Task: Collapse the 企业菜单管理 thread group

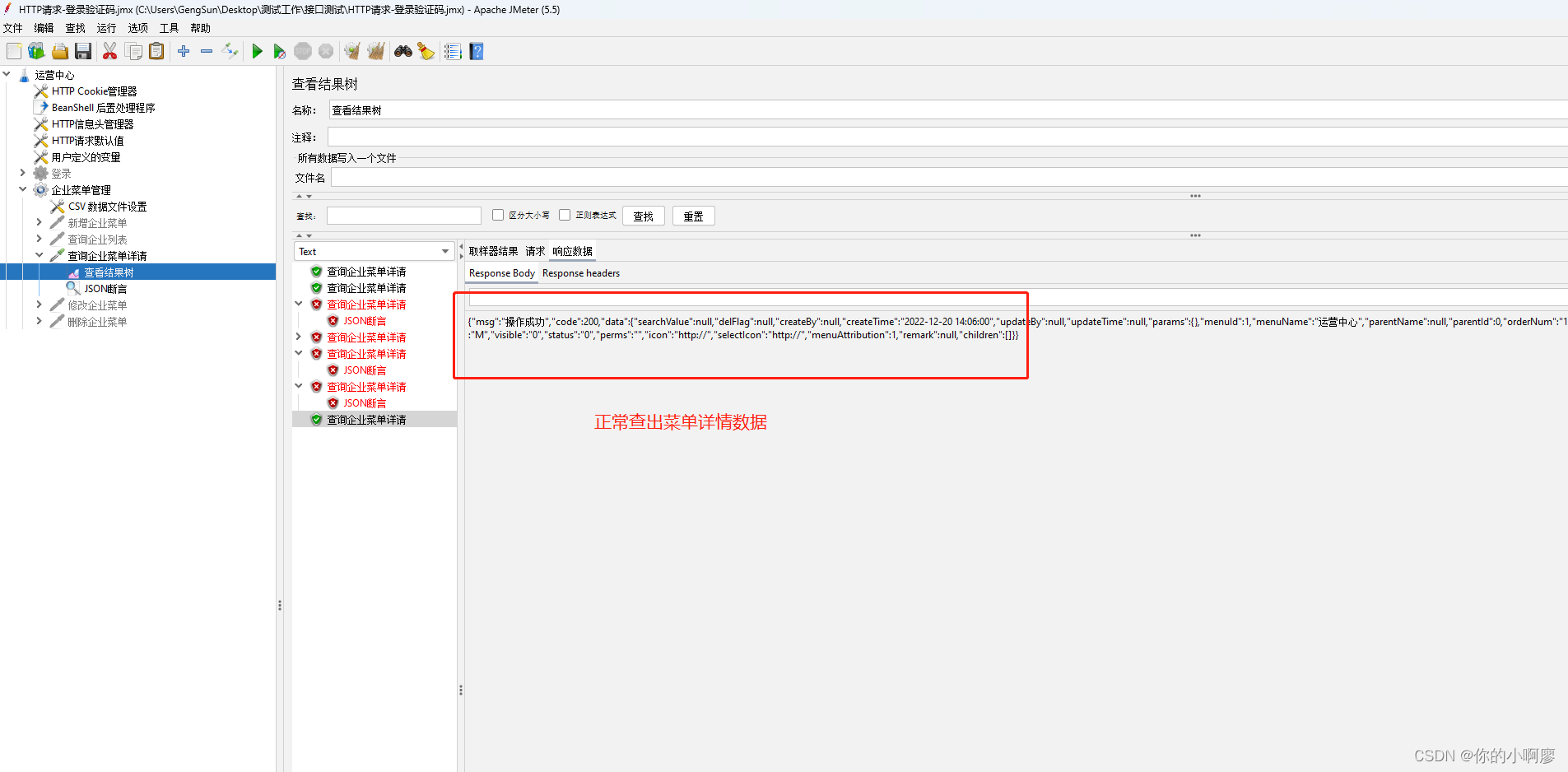Action: (23, 189)
